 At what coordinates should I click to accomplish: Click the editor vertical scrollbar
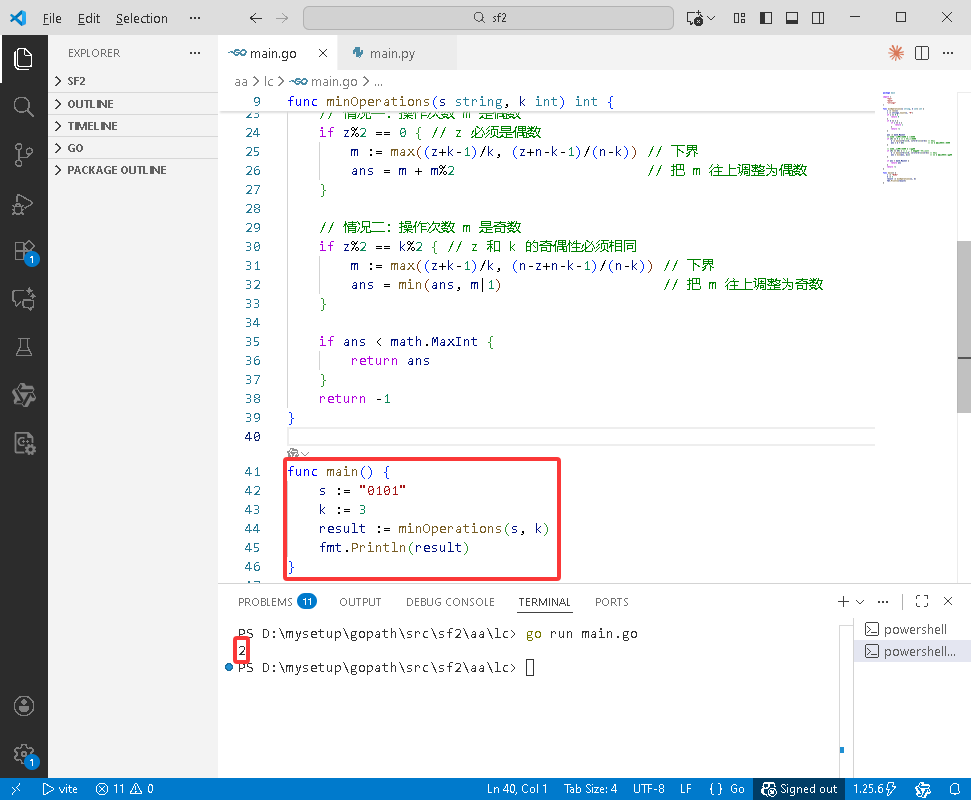(x=964, y=326)
